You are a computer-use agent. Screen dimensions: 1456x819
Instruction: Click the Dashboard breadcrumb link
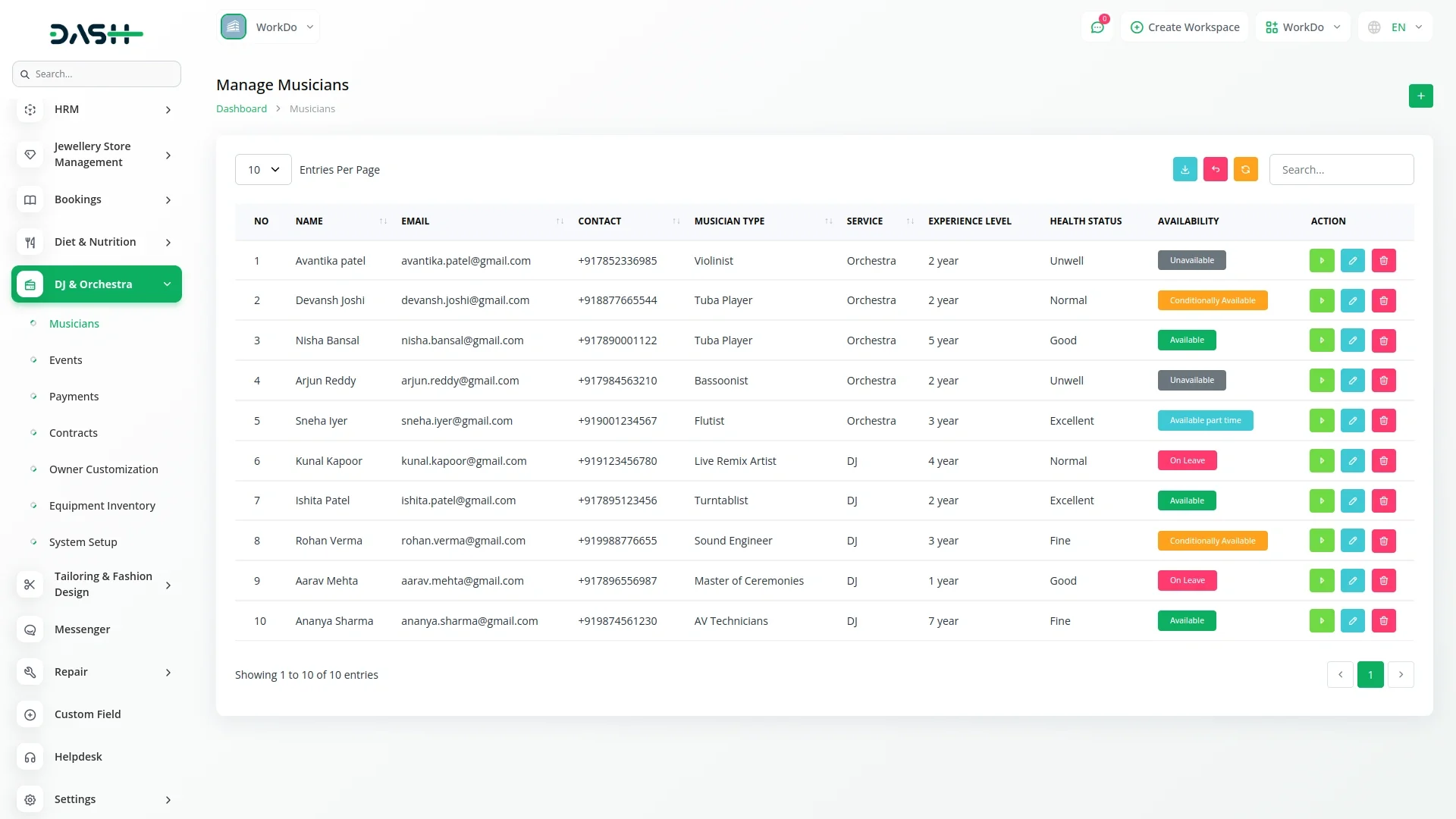point(241,108)
